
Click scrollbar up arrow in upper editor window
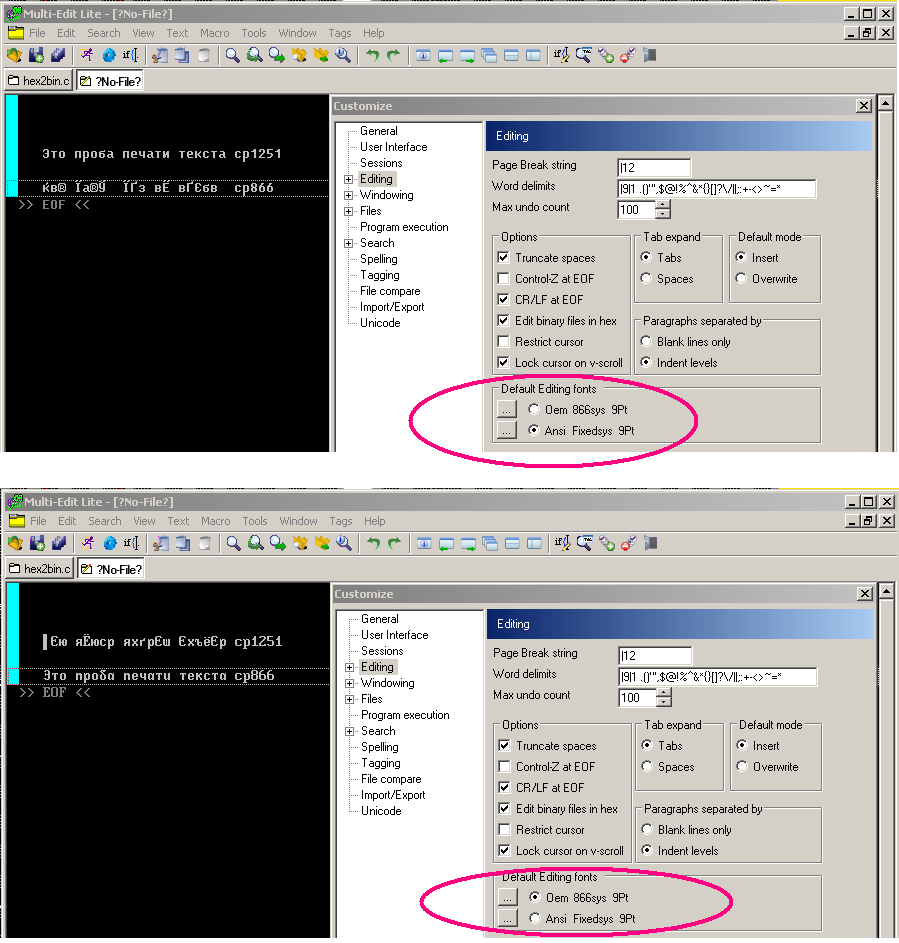point(885,104)
